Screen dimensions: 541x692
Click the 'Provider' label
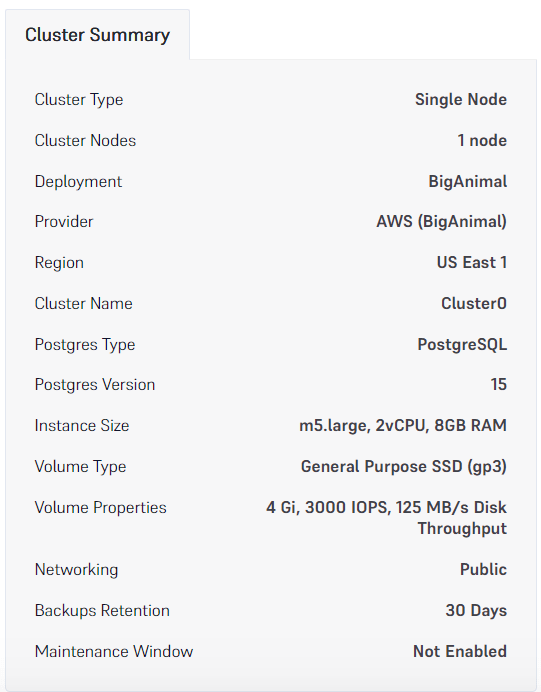(64, 222)
